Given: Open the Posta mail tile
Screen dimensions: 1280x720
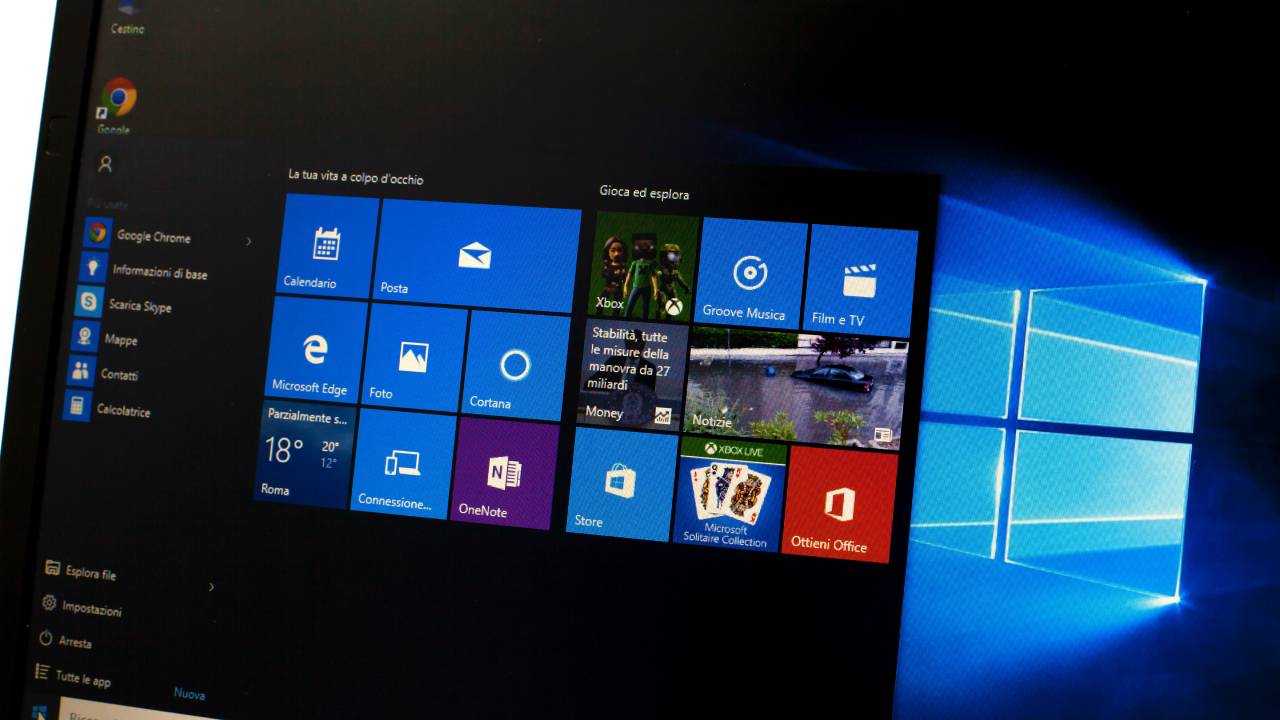Looking at the screenshot, I should pyautogui.click(x=477, y=255).
